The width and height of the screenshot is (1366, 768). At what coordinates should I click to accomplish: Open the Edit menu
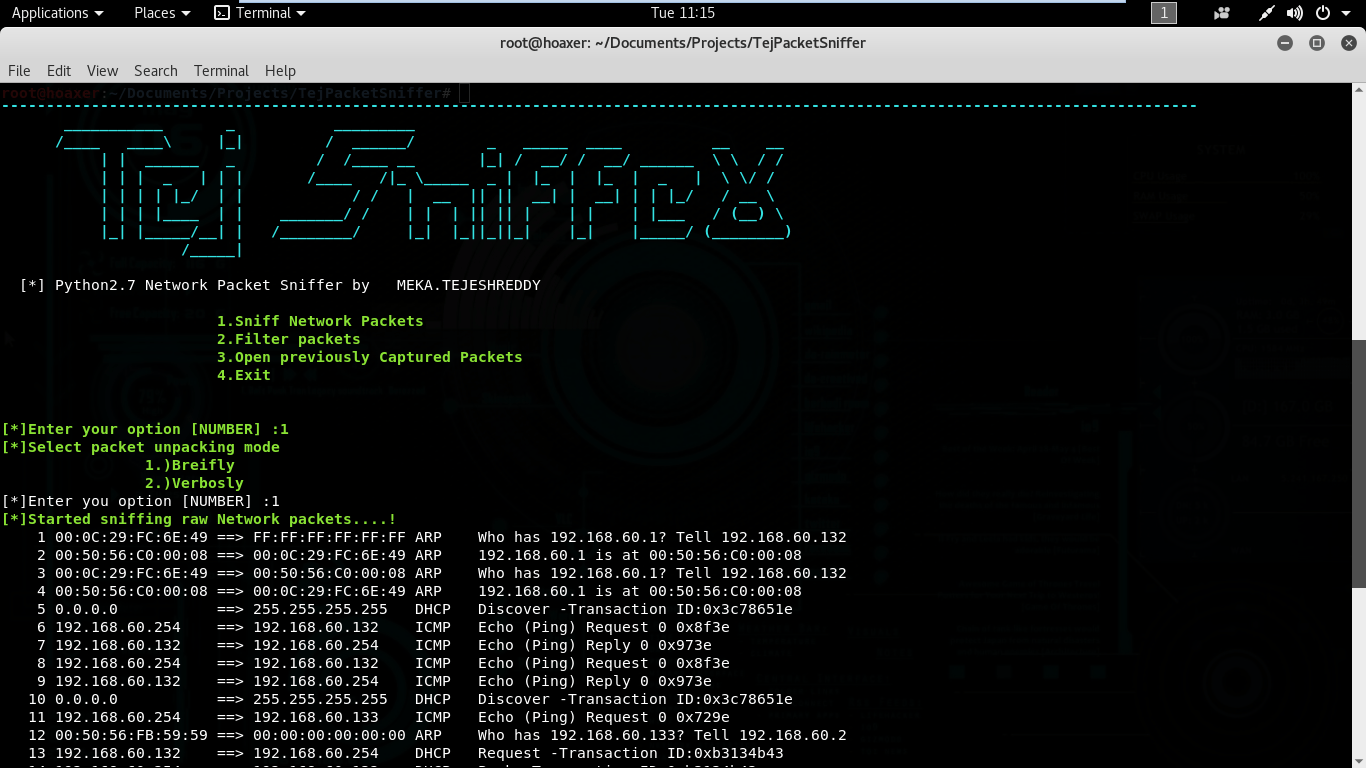tap(58, 70)
